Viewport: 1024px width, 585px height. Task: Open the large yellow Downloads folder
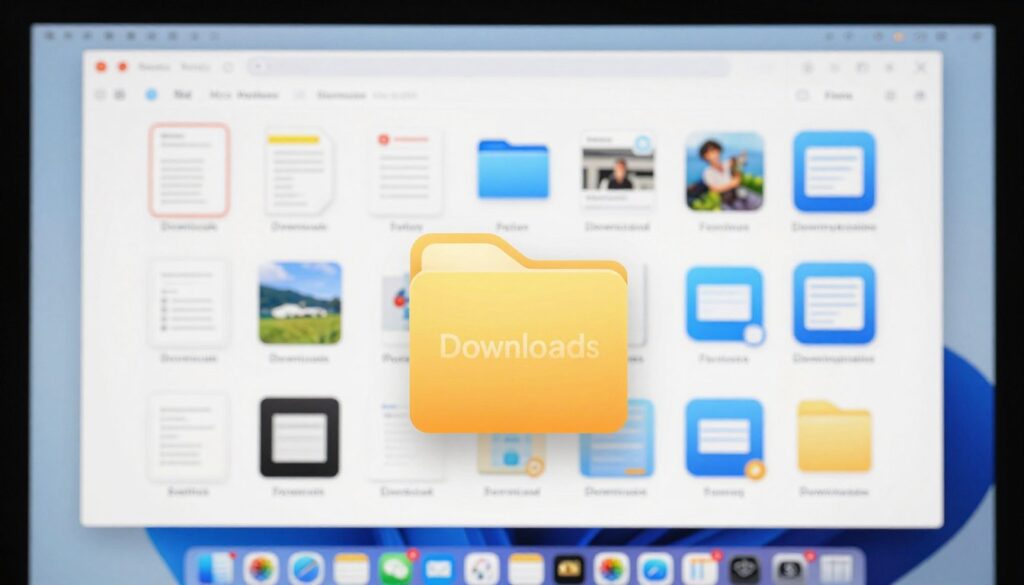click(519, 334)
